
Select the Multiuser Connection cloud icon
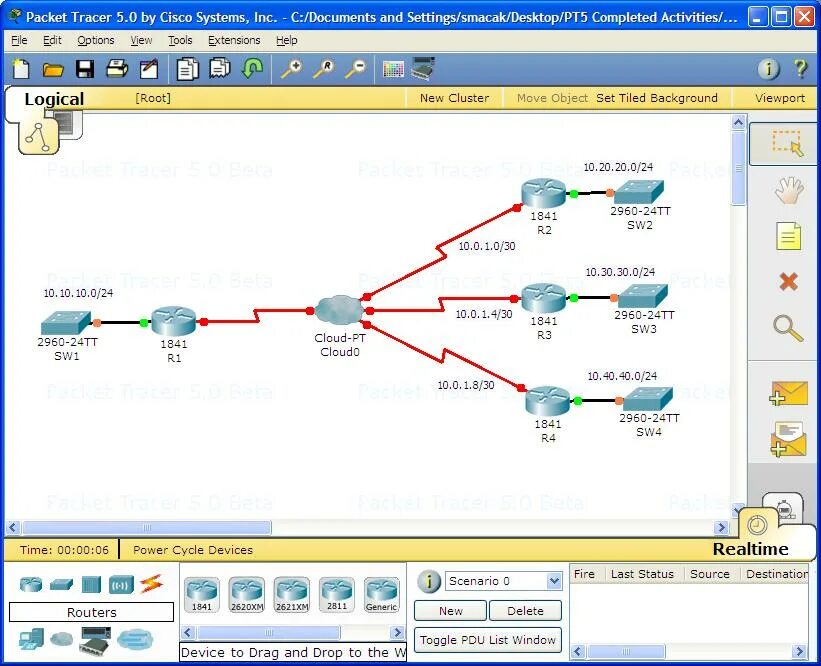(x=135, y=639)
